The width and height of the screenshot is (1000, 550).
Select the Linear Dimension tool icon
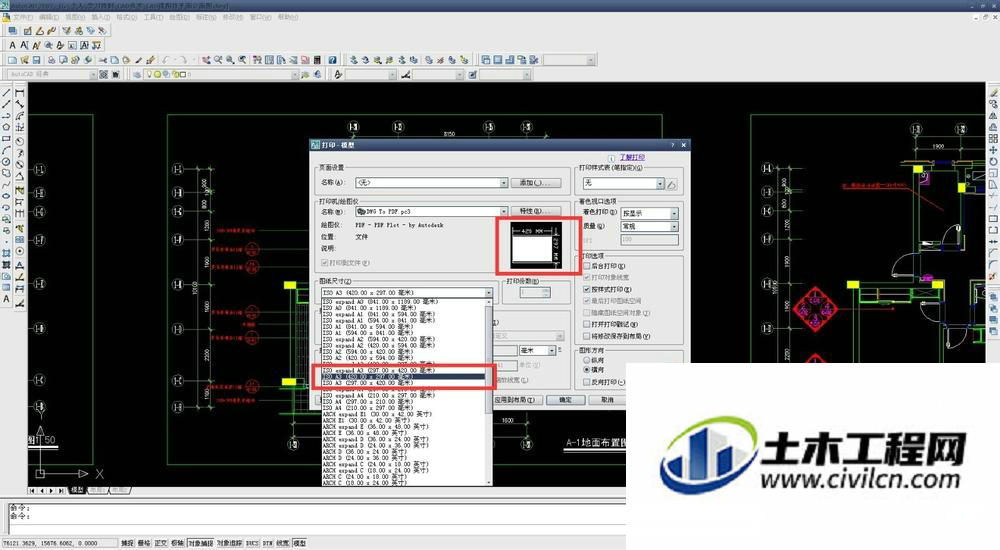coord(19,93)
